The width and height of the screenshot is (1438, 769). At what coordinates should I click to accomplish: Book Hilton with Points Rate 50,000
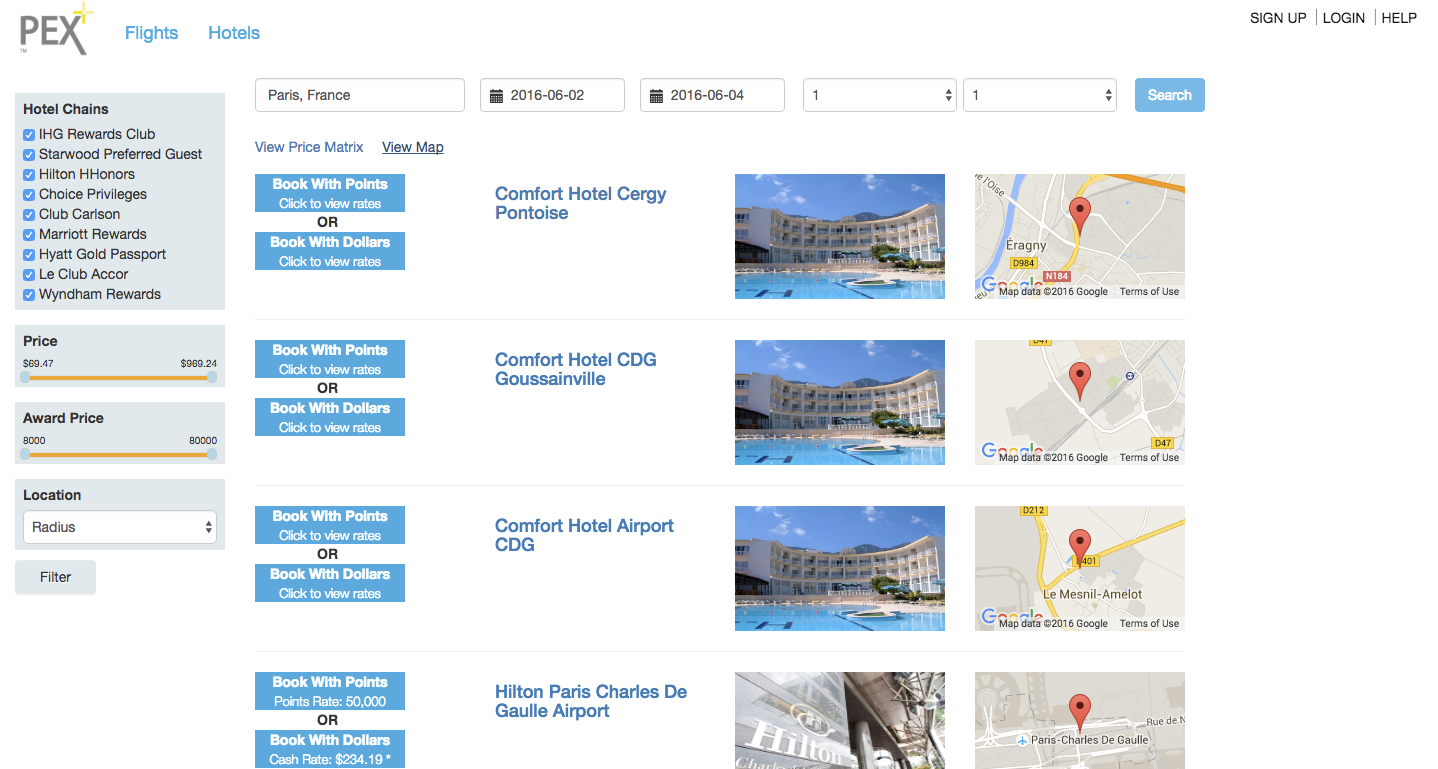(x=330, y=691)
